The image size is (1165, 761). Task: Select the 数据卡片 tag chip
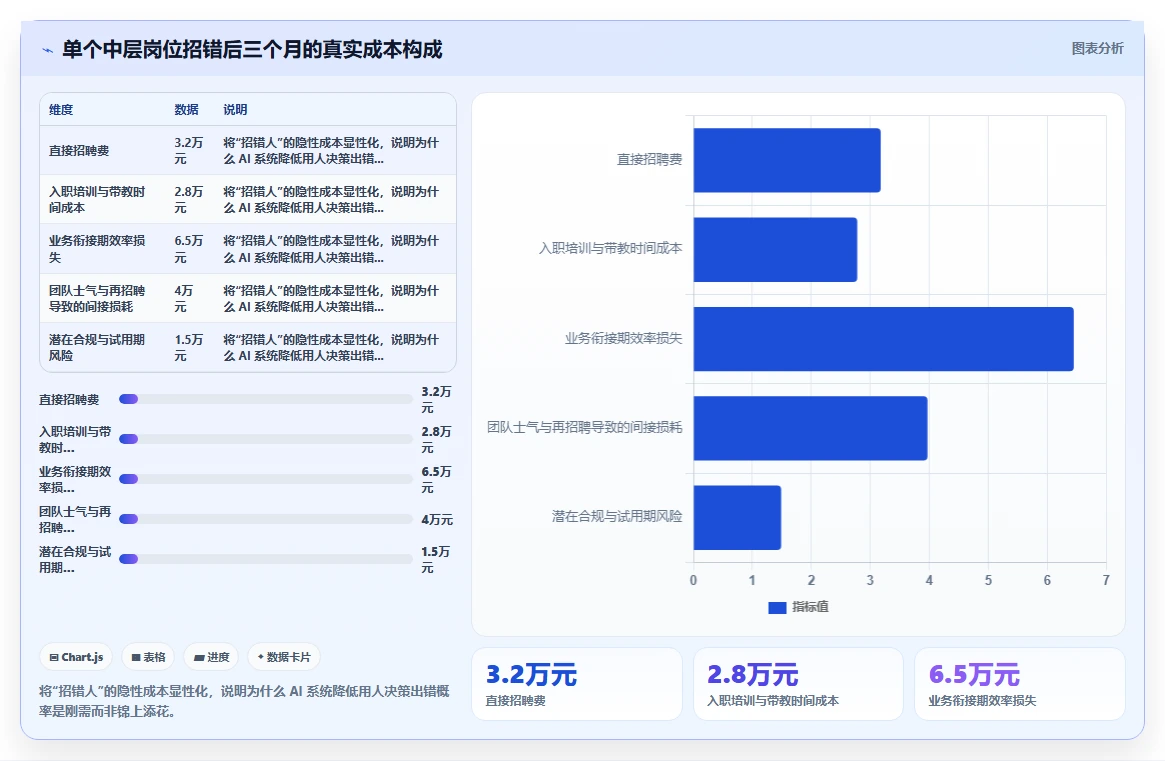284,657
